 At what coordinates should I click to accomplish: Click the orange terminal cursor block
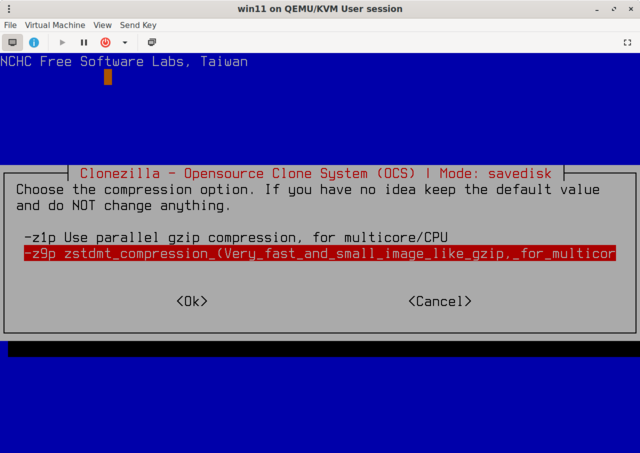coord(108,77)
